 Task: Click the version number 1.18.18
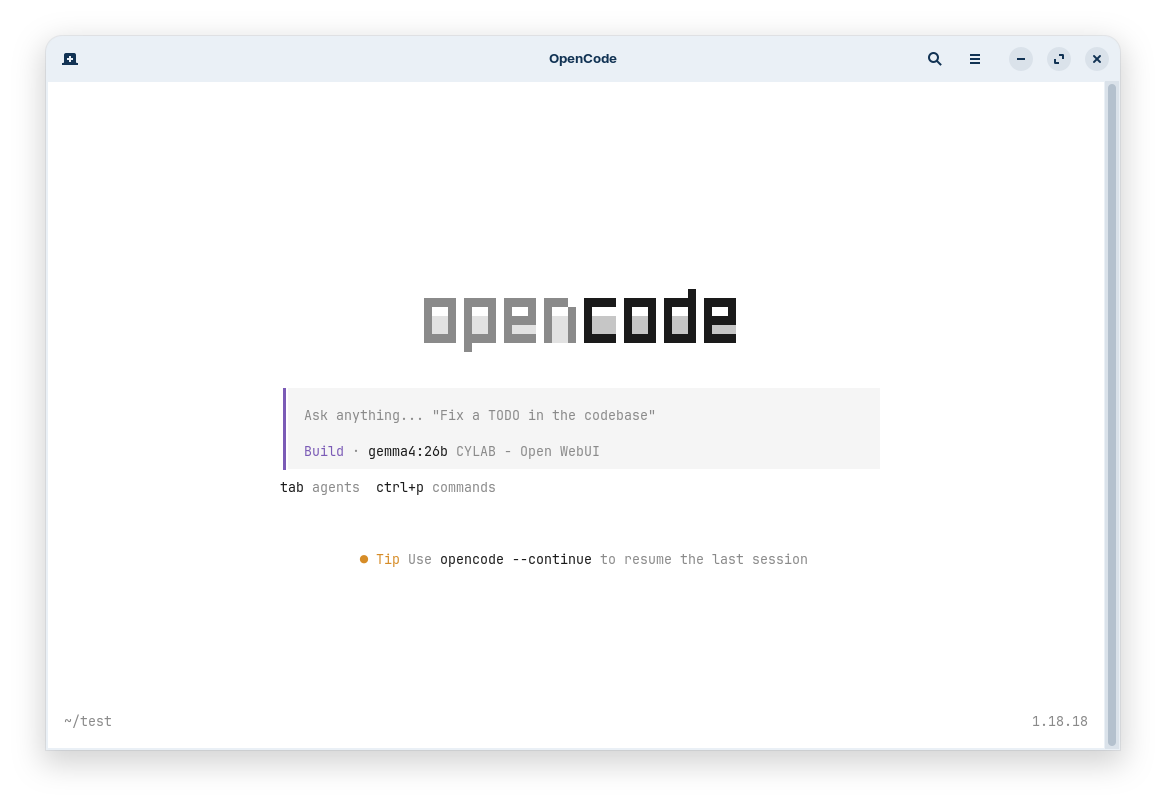click(1060, 721)
